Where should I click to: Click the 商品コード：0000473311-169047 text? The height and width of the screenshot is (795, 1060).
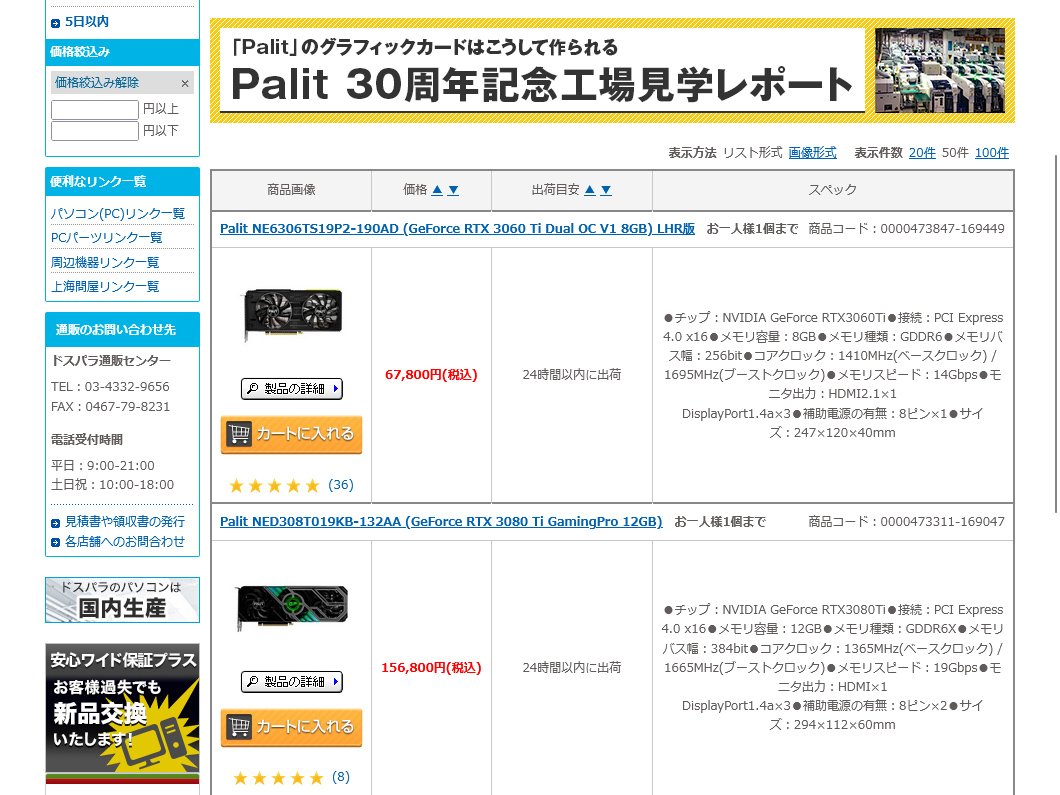click(x=906, y=521)
